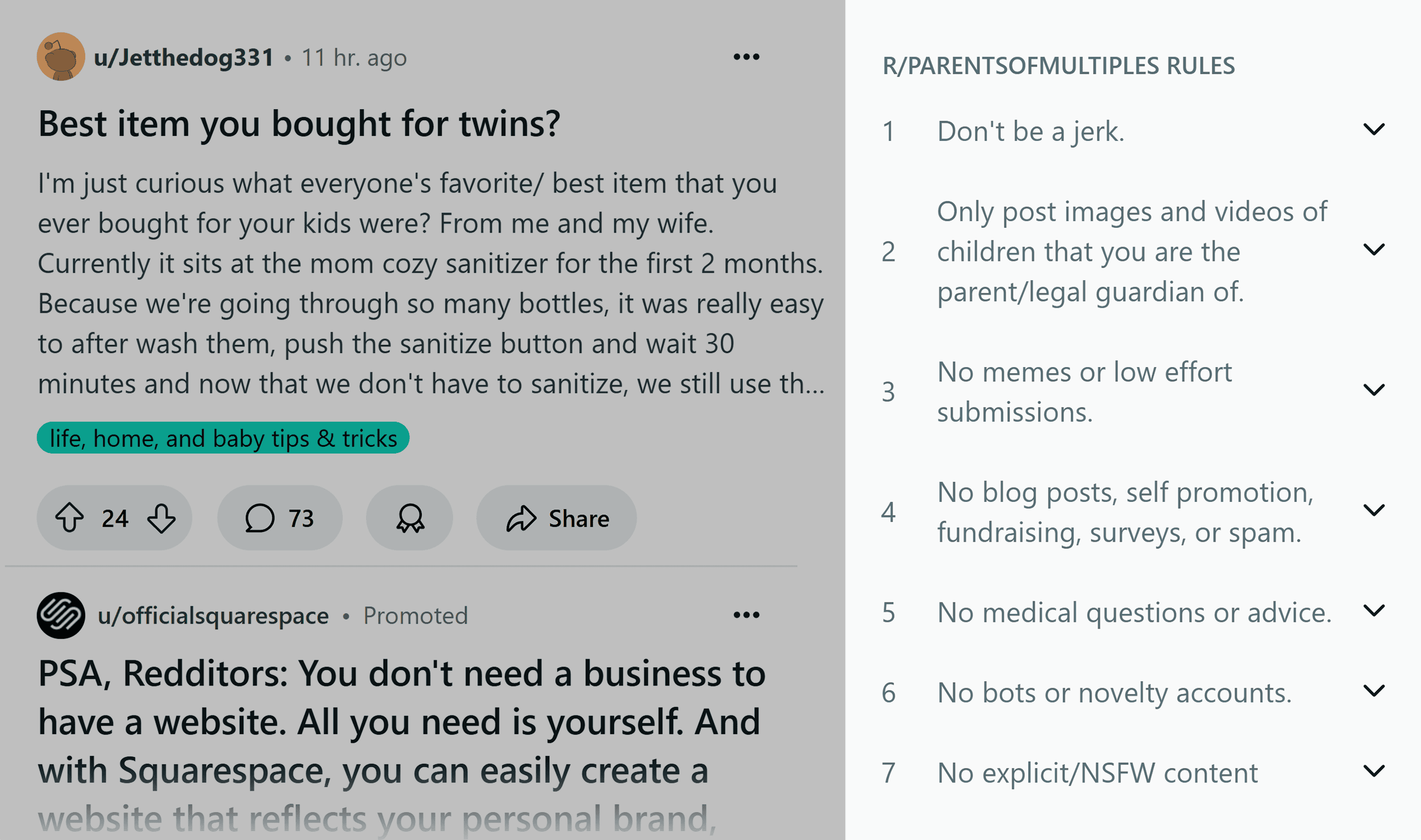The image size is (1421, 840).
Task: Expand the rule about posting images of children
Action: [1373, 249]
